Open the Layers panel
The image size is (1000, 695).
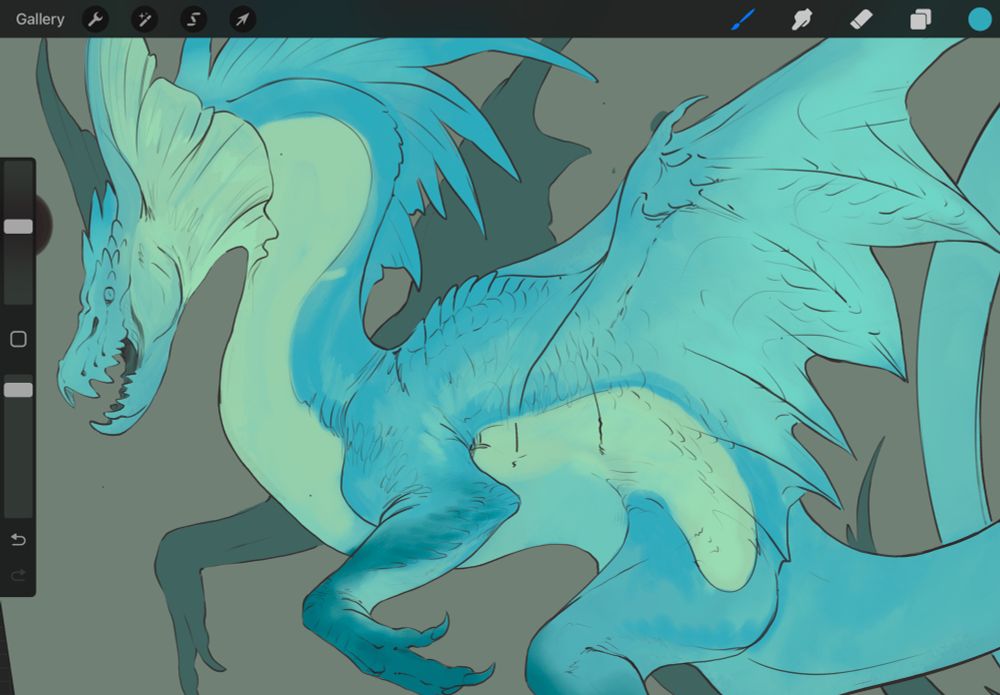coord(920,19)
